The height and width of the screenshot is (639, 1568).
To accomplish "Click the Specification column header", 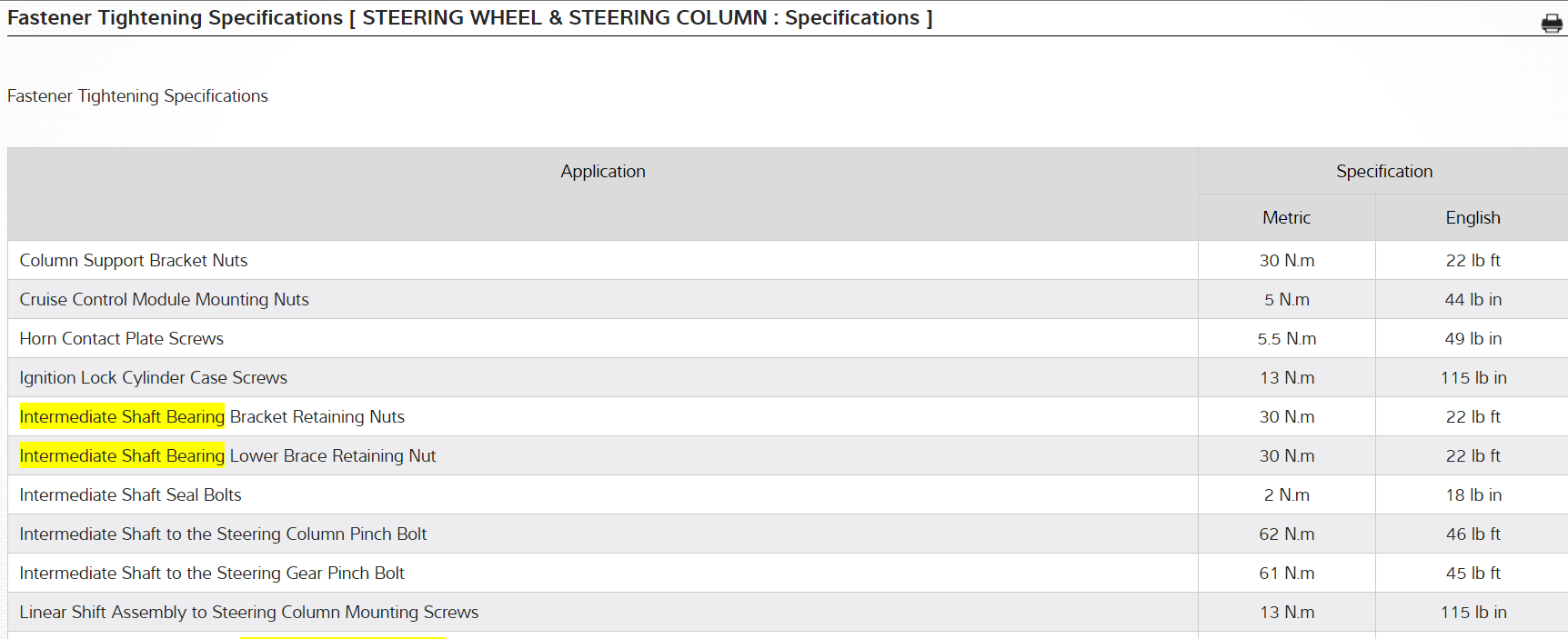I will [x=1383, y=172].
